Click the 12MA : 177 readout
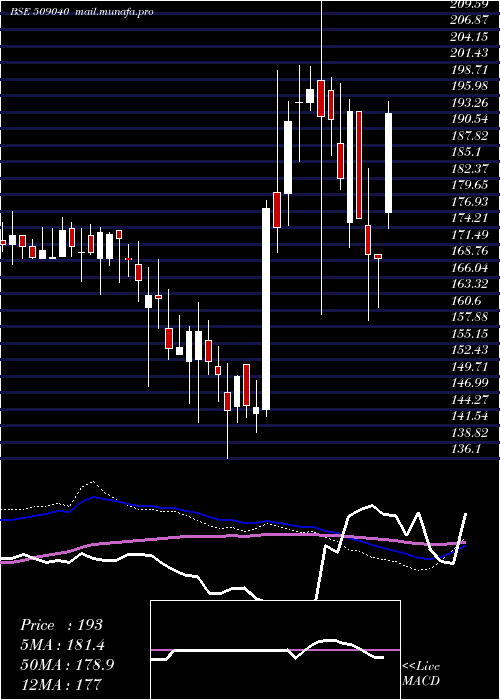Viewport: 500px width, 700px height. pos(61,684)
